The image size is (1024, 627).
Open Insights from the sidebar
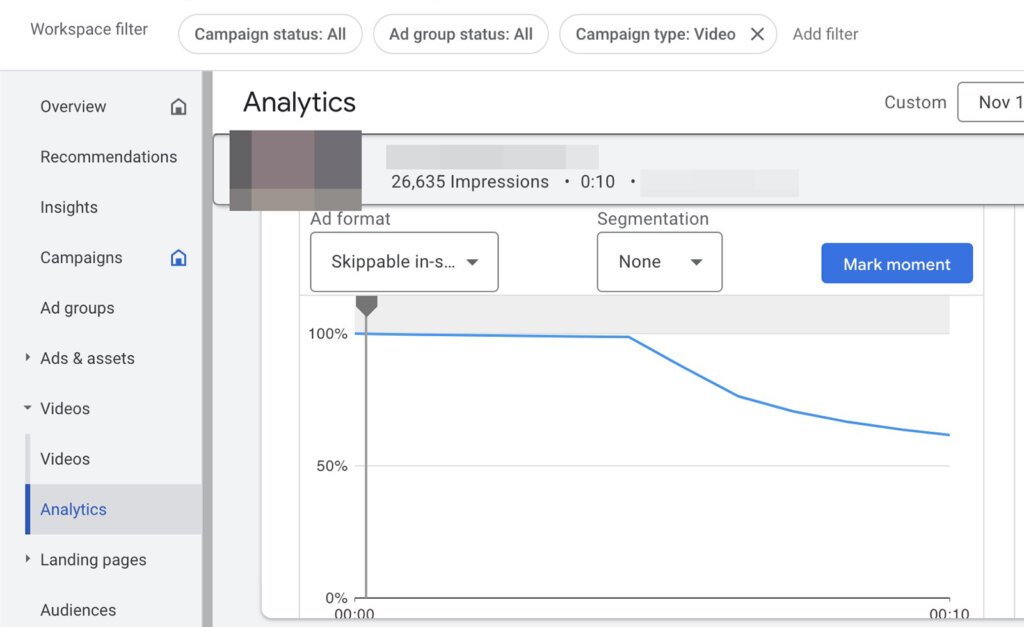point(69,207)
